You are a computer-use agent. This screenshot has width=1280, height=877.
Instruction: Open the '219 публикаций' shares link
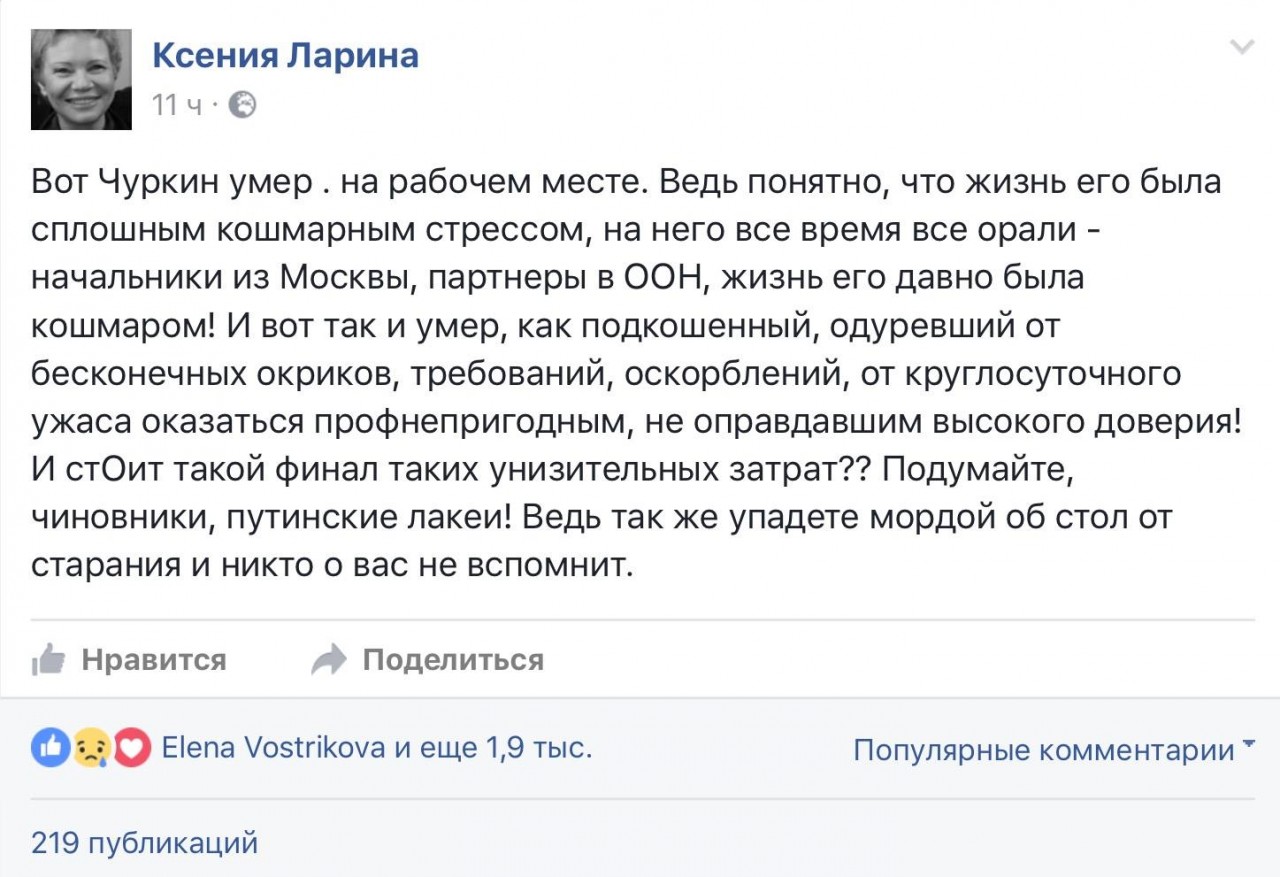point(145,843)
